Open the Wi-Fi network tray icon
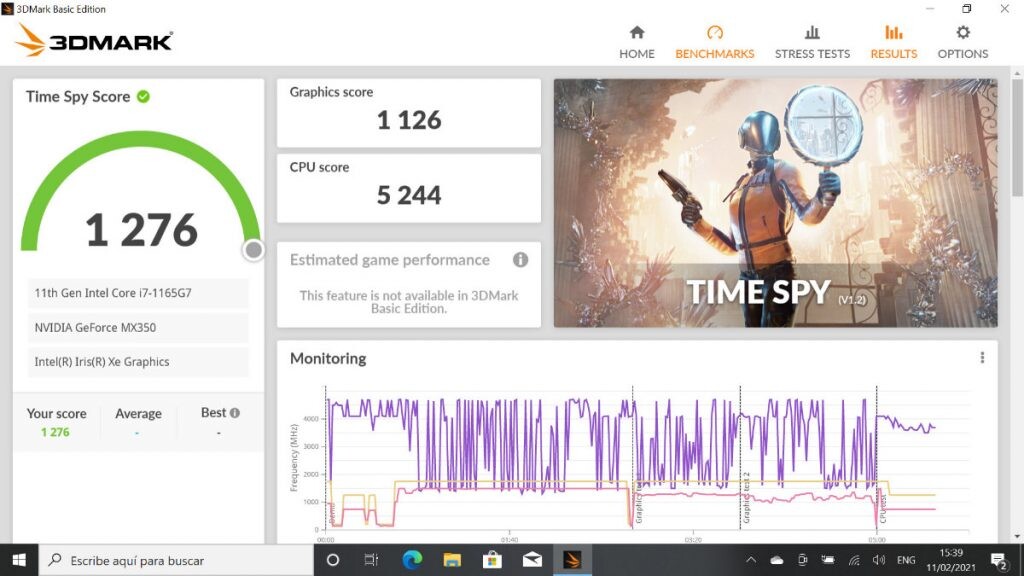 click(x=854, y=560)
